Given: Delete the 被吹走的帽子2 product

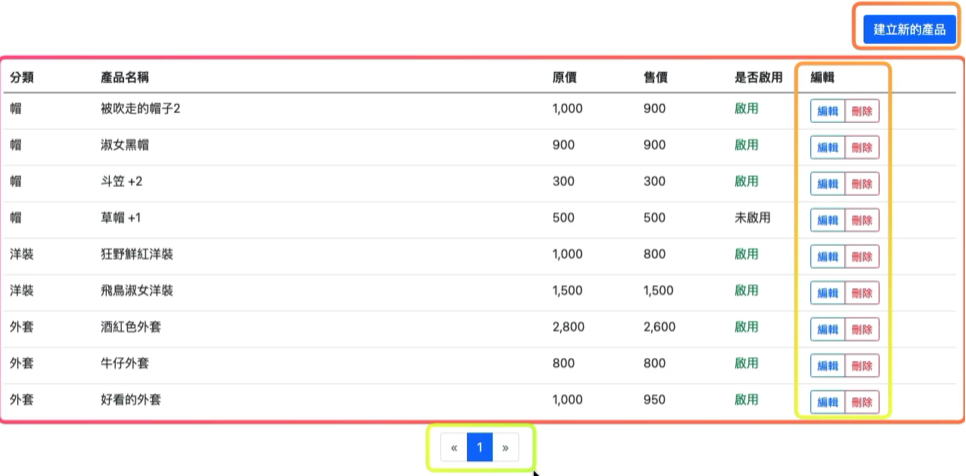Looking at the screenshot, I should coord(862,111).
